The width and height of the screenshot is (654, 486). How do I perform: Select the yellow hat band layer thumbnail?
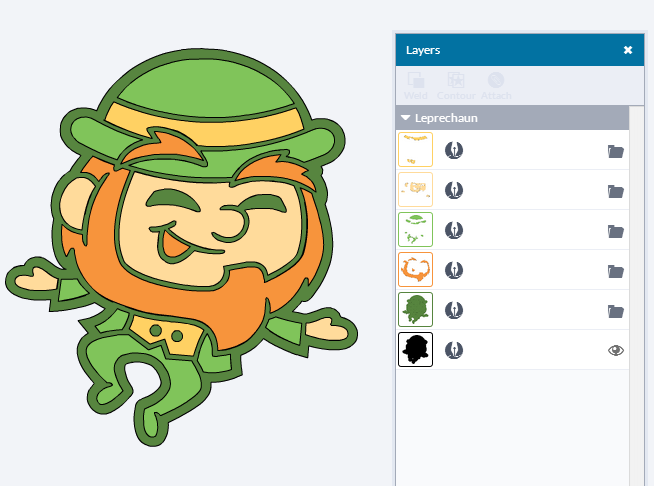tap(415, 150)
